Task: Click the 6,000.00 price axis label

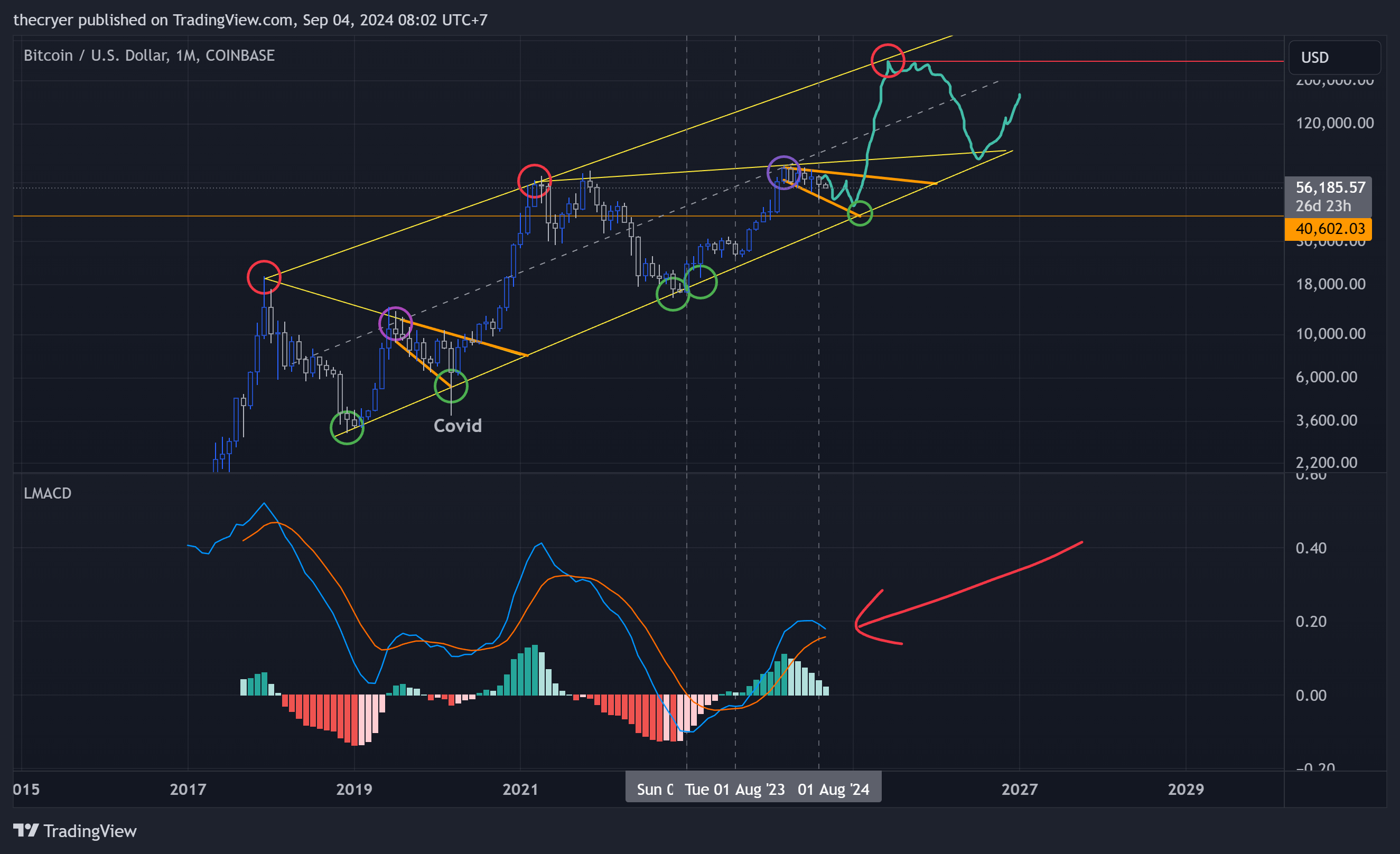Action: point(1326,377)
